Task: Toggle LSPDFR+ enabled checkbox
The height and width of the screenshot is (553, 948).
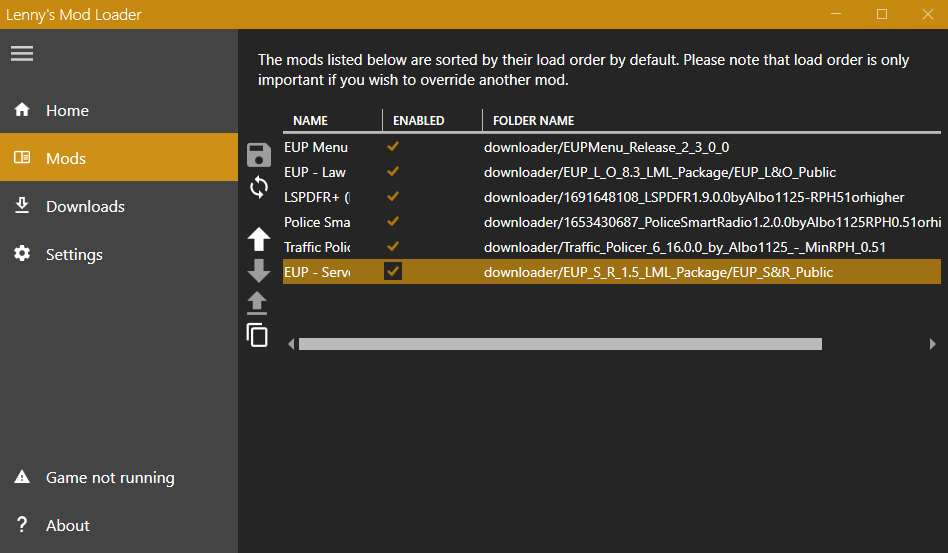Action: click(x=393, y=196)
